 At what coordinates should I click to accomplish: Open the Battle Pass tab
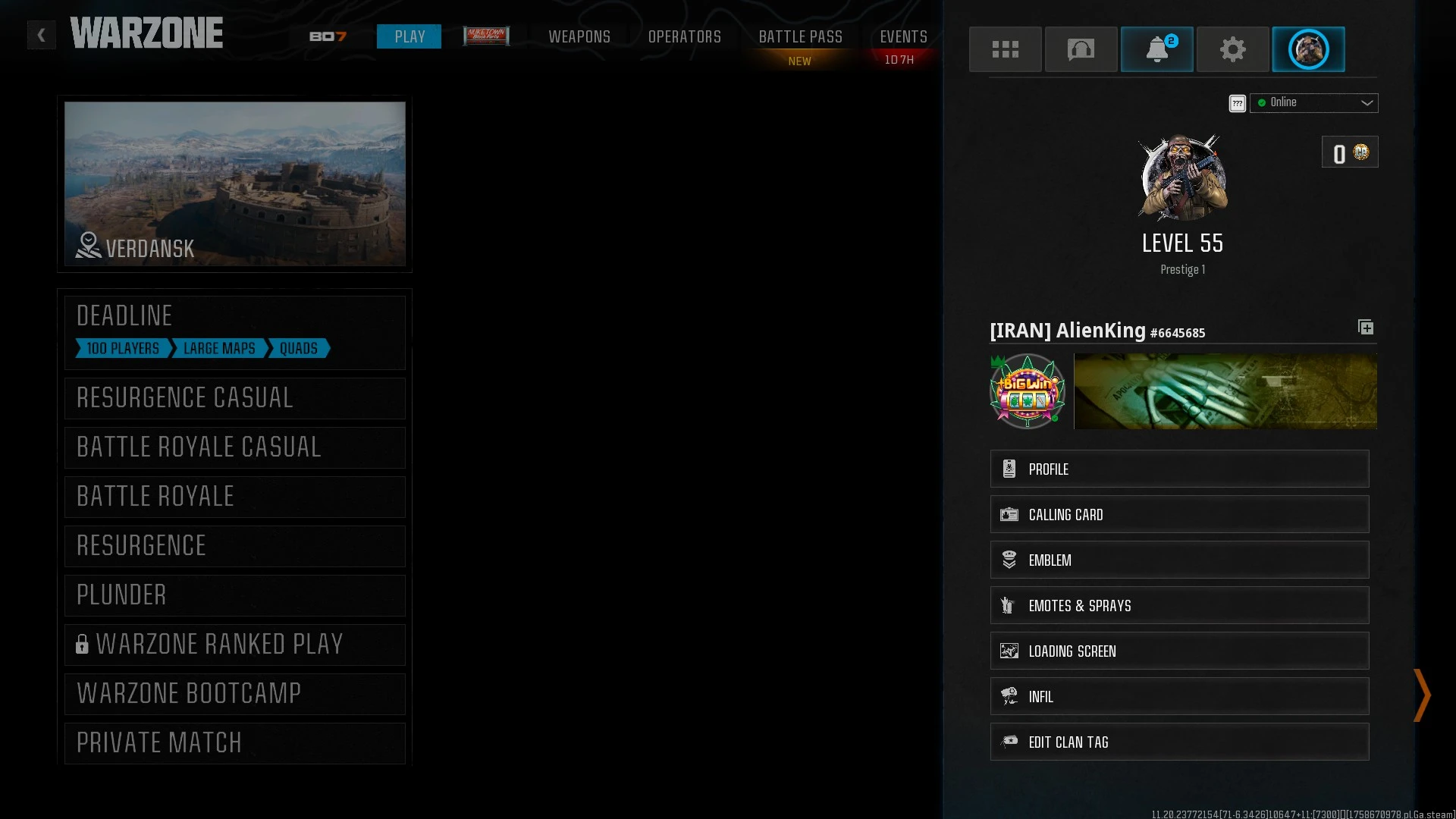click(800, 36)
